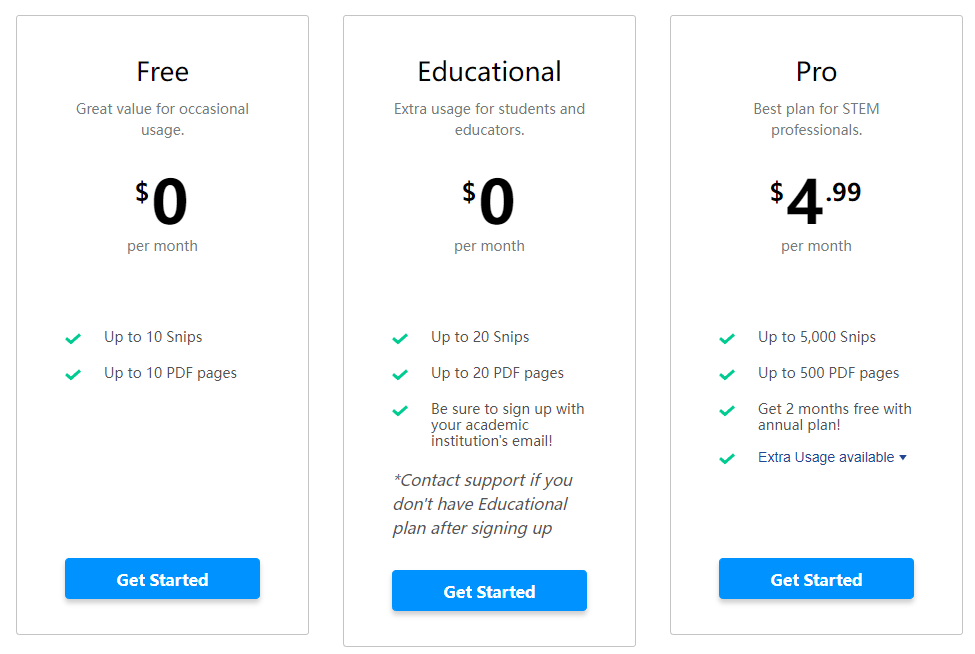The image size is (975, 654).
Task: Select the Free plan heading
Action: click(162, 72)
